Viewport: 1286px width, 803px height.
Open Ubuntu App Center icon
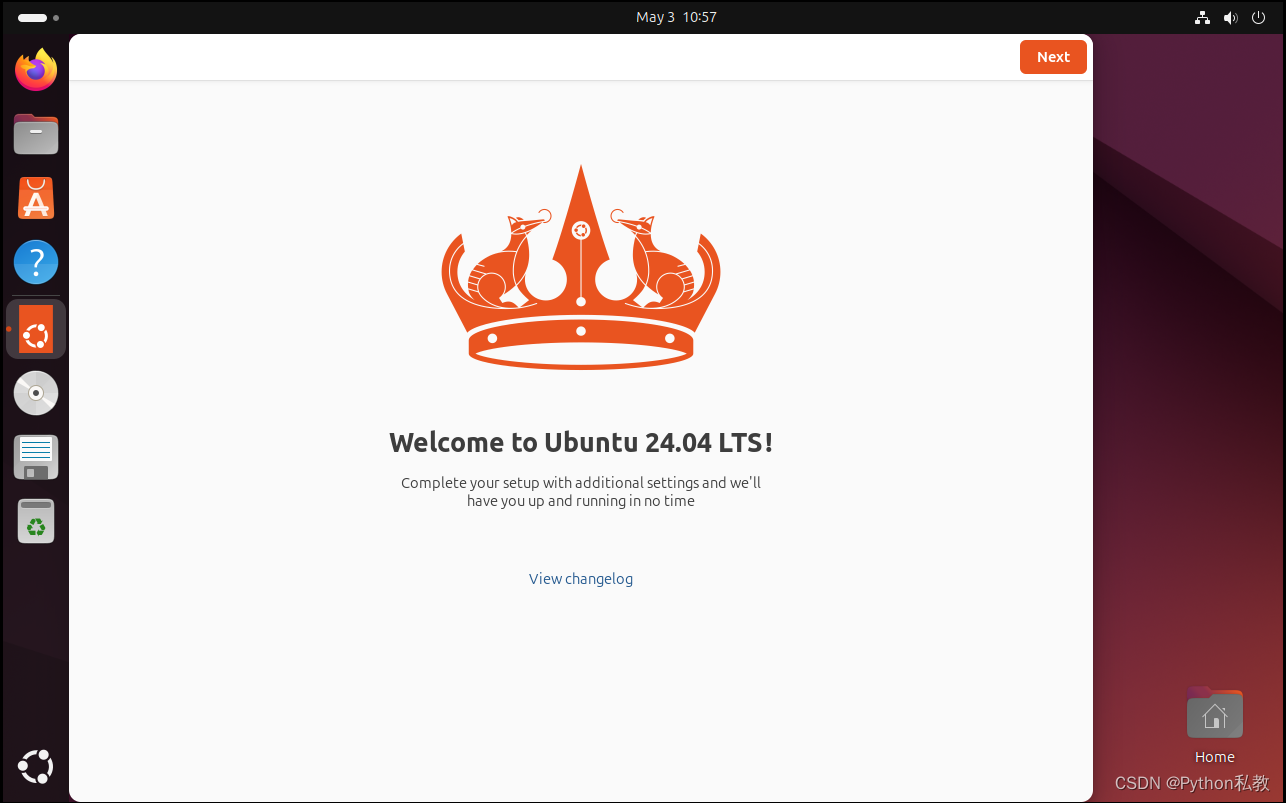[36, 198]
